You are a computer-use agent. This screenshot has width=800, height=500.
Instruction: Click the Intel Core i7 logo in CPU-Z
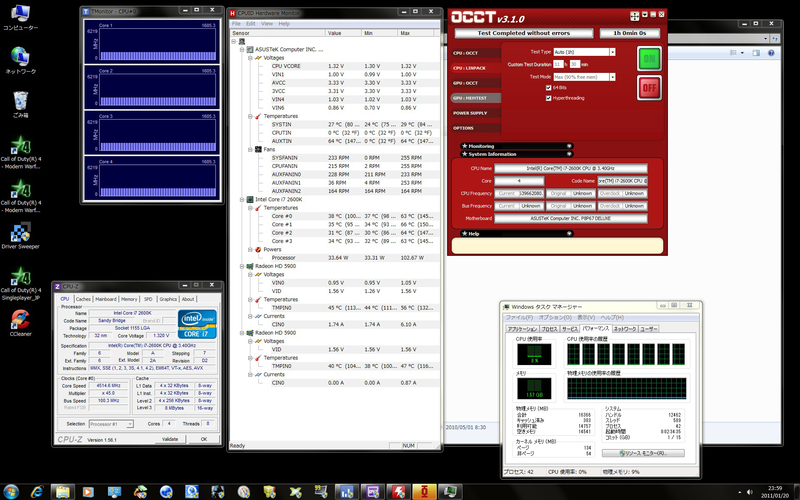pyautogui.click(x=197, y=324)
